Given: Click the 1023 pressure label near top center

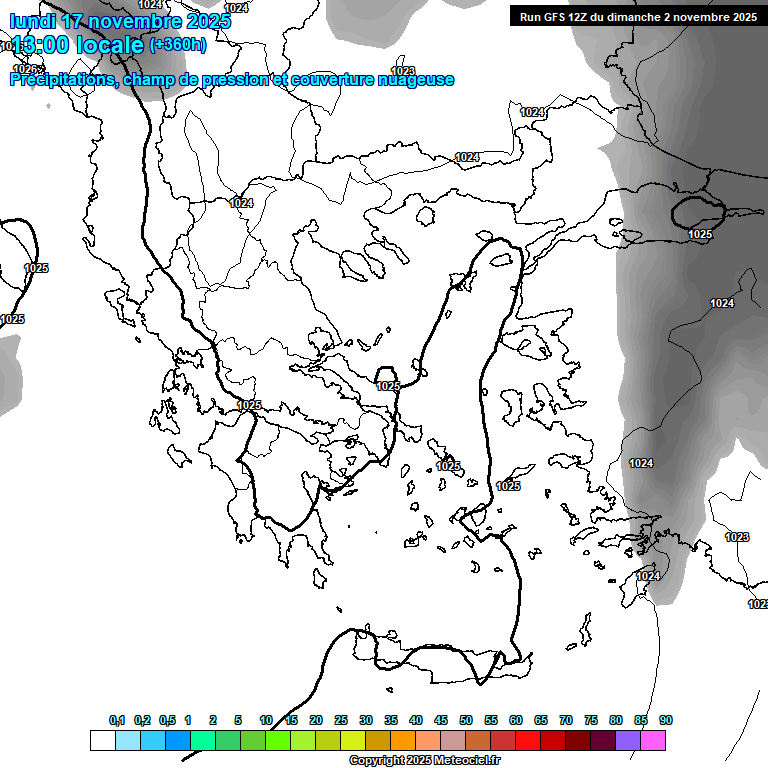Looking at the screenshot, I should [403, 71].
